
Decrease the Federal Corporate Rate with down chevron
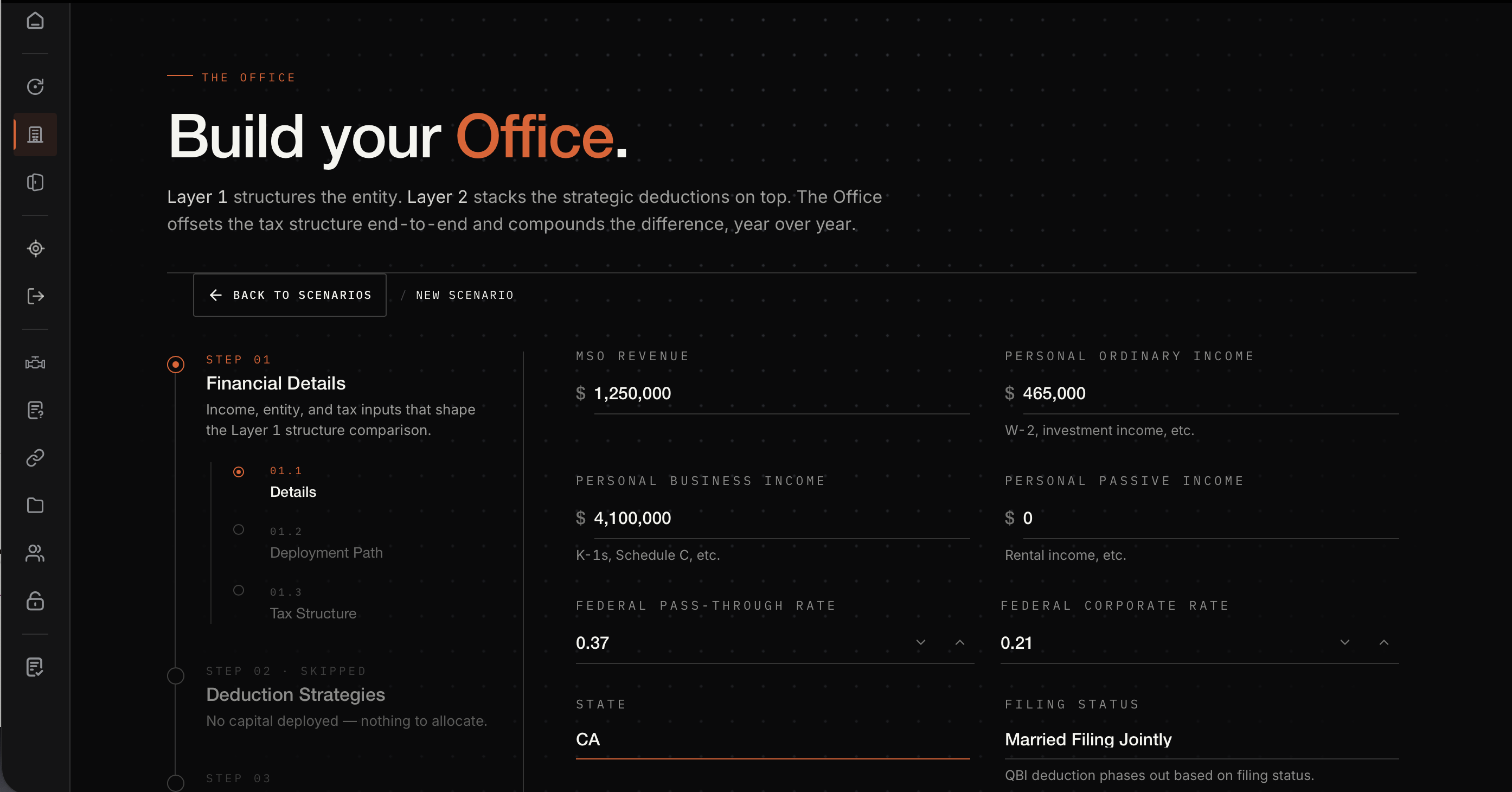[x=1345, y=642]
